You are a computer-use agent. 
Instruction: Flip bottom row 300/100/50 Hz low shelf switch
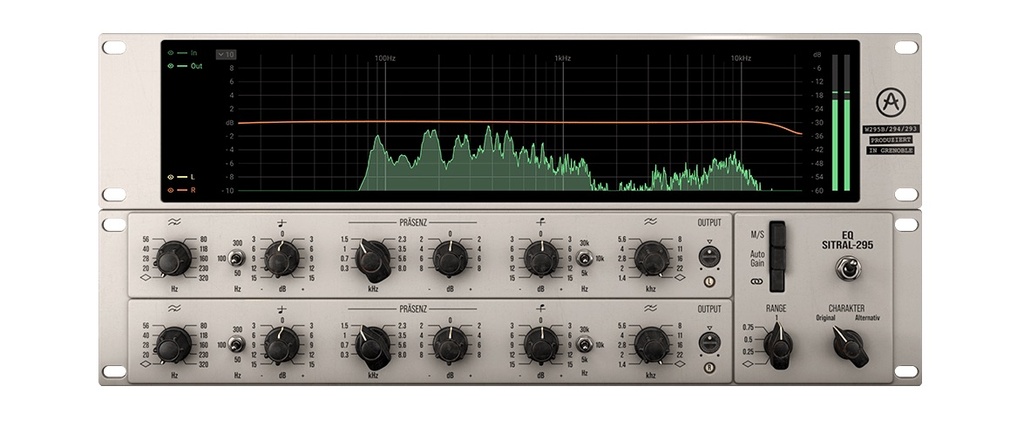coord(237,345)
